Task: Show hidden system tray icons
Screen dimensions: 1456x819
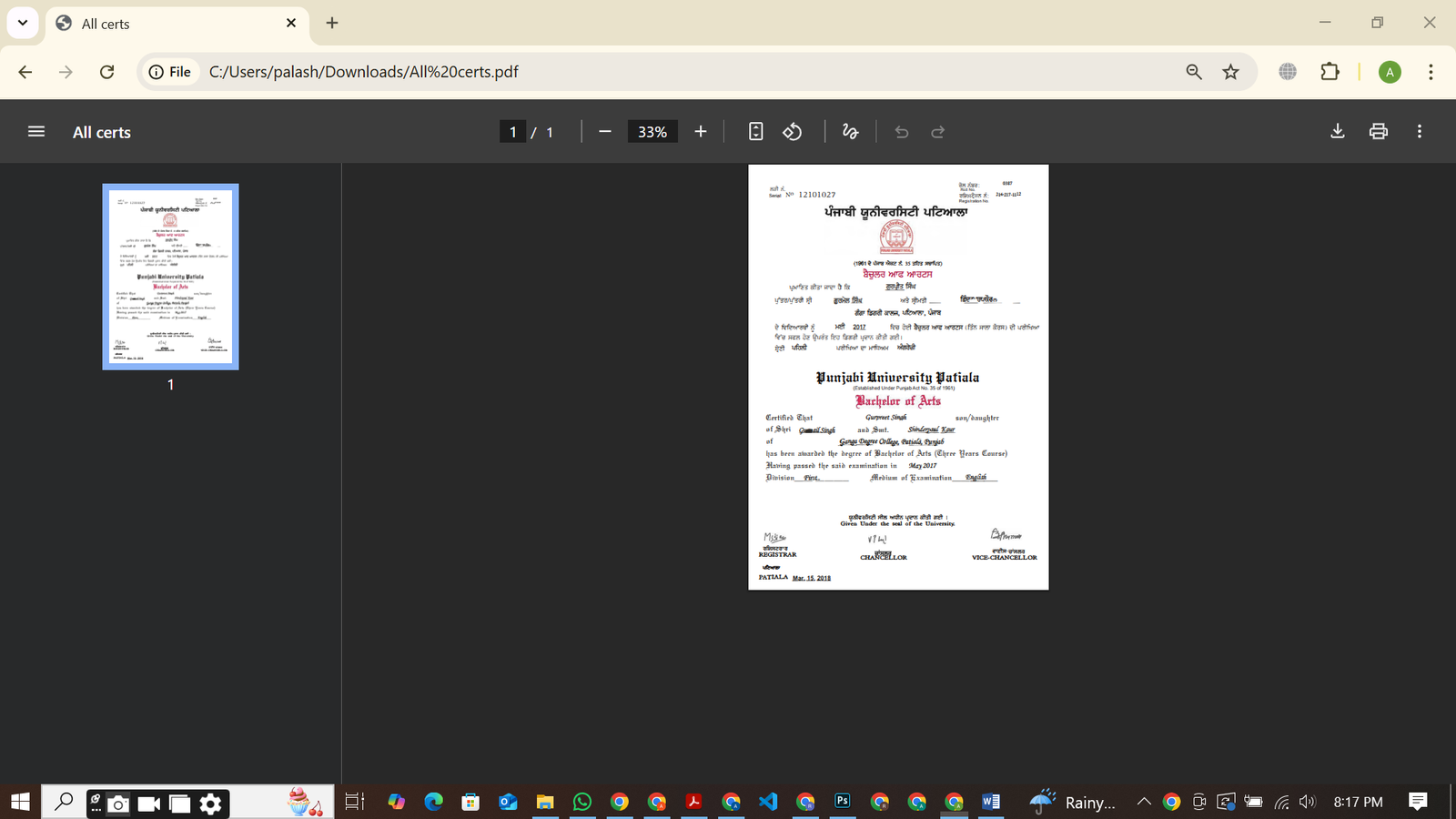Action: coord(1144,802)
